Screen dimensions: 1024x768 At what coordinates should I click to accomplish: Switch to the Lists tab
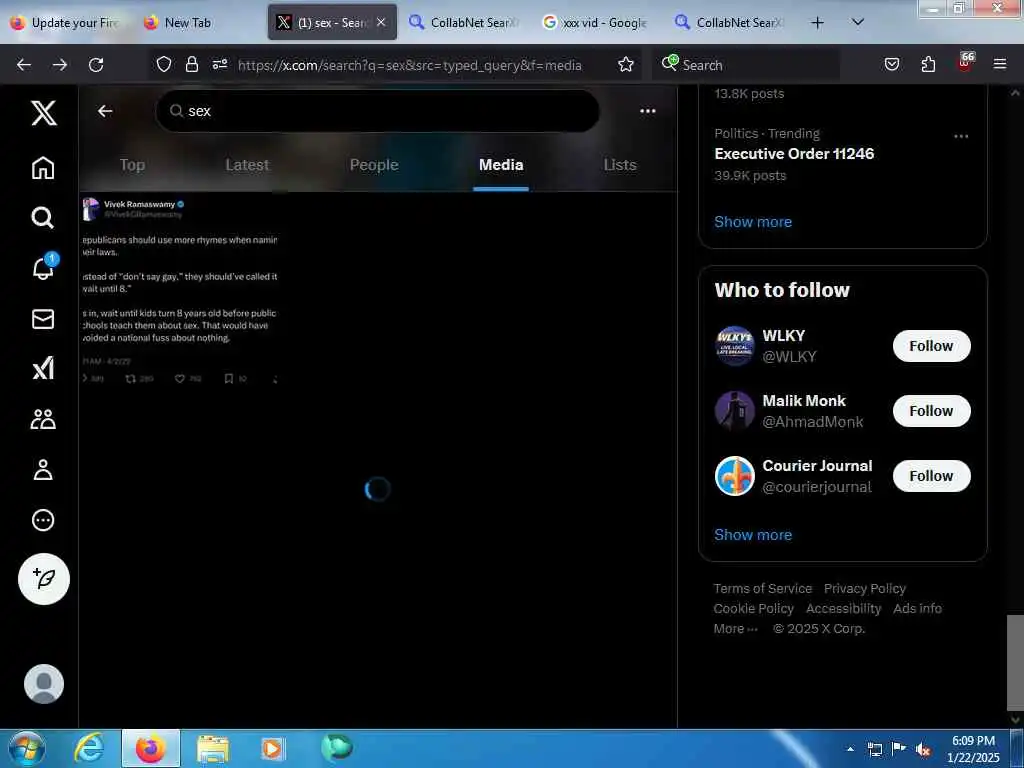(x=620, y=165)
